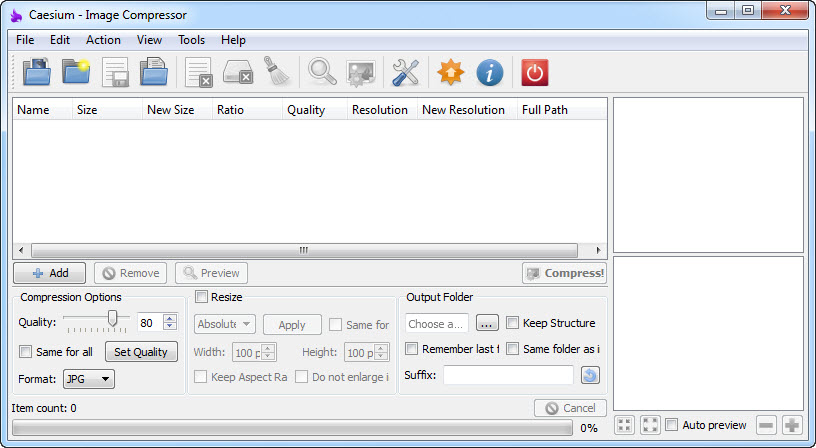Viewport: 816px width, 448px height.
Task: Tick the Do not enlarge images box
Action: [301, 377]
